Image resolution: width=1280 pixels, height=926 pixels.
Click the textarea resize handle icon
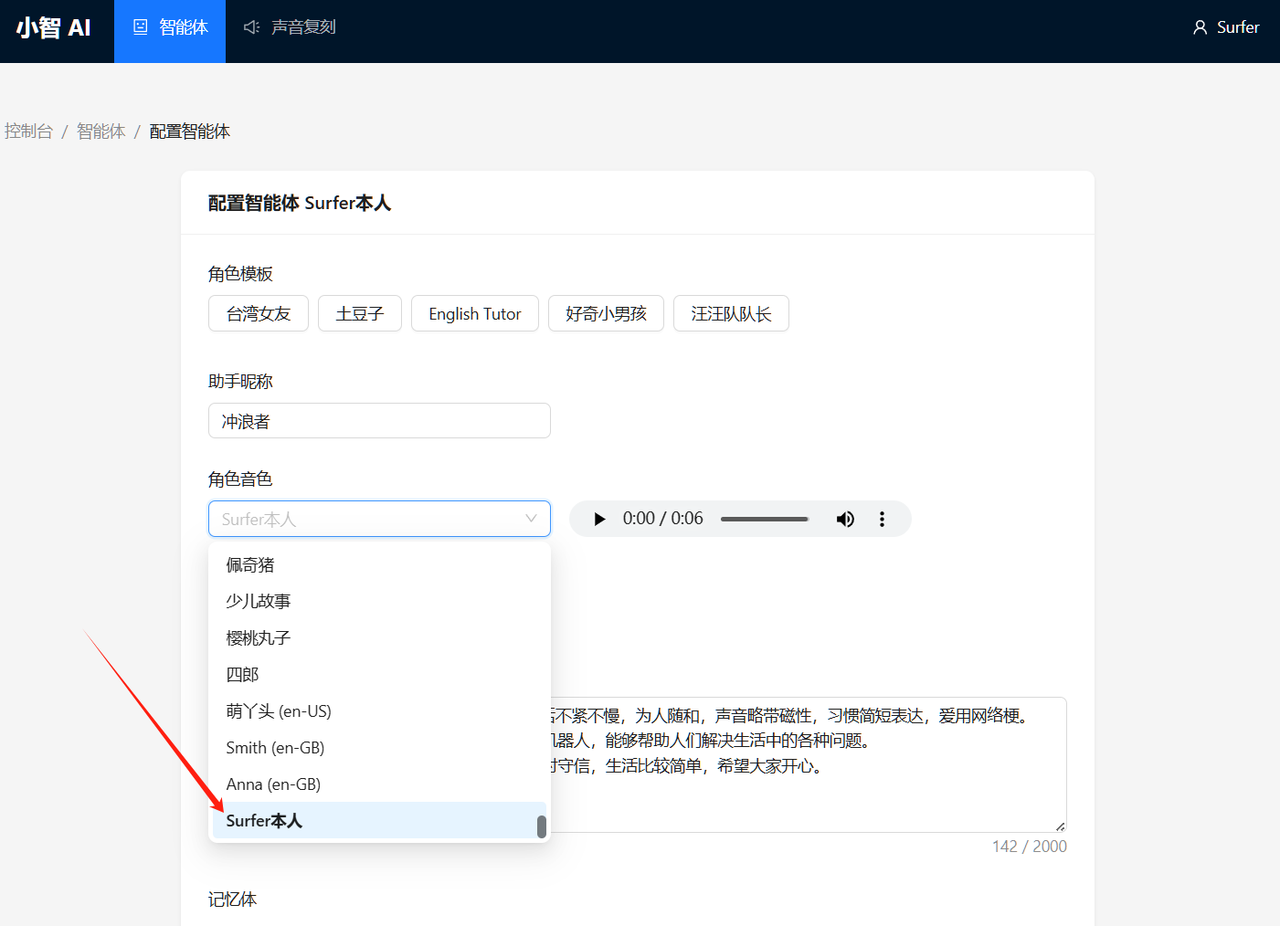pos(1058,825)
